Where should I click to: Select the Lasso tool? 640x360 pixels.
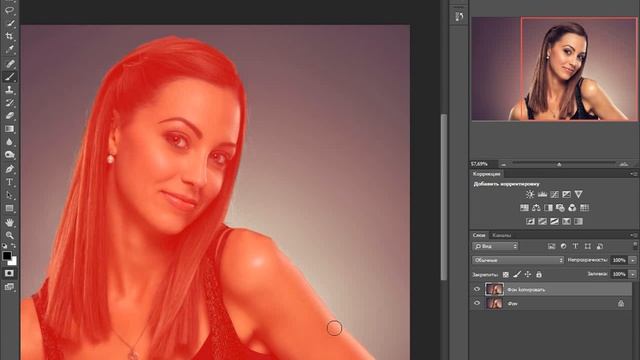click(9, 10)
